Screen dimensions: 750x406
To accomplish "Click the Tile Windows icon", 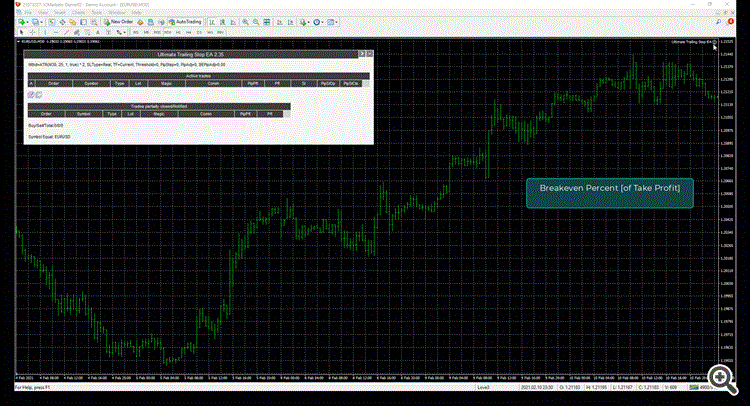I will 266,22.
